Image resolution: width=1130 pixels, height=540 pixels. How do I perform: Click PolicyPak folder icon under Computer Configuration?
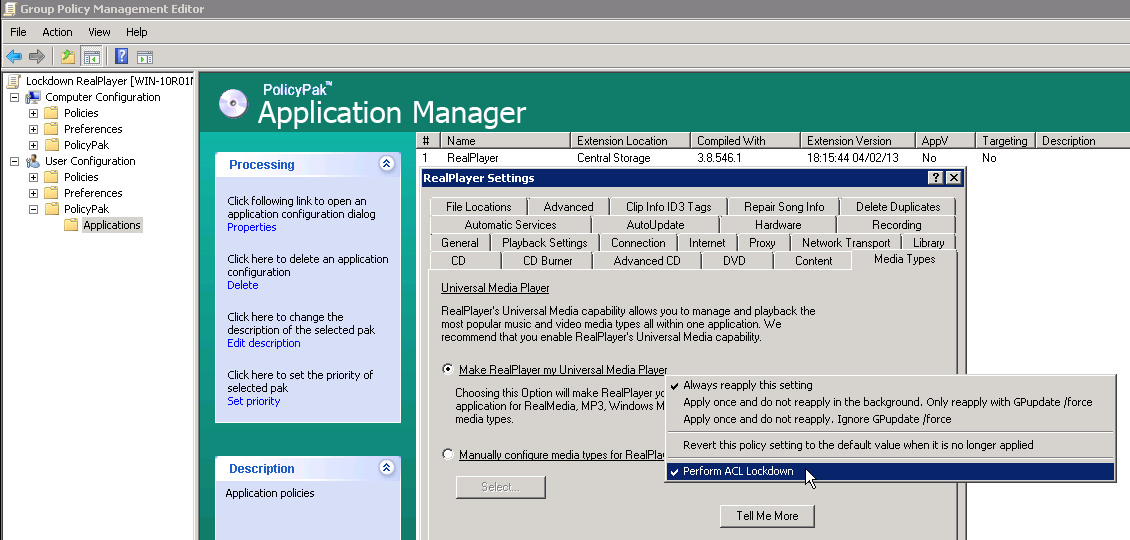[x=51, y=145]
